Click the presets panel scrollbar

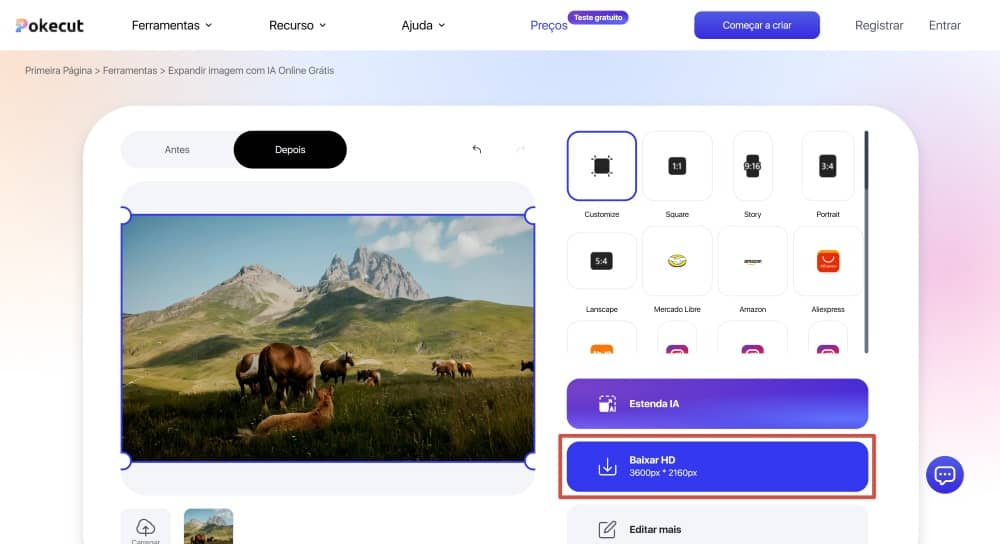pyautogui.click(x=866, y=242)
